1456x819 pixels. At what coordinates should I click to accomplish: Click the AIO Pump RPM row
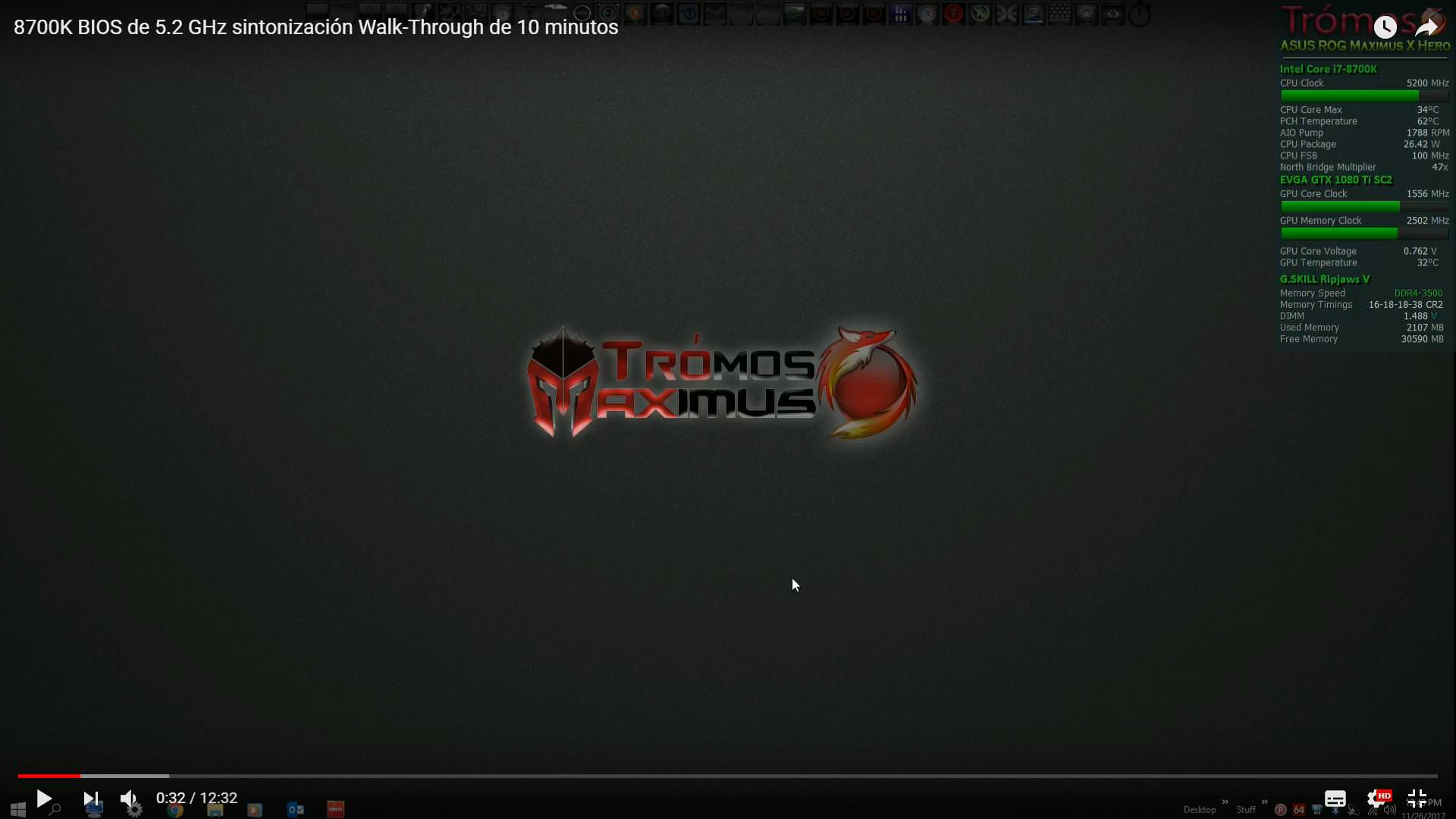[x=1365, y=133]
